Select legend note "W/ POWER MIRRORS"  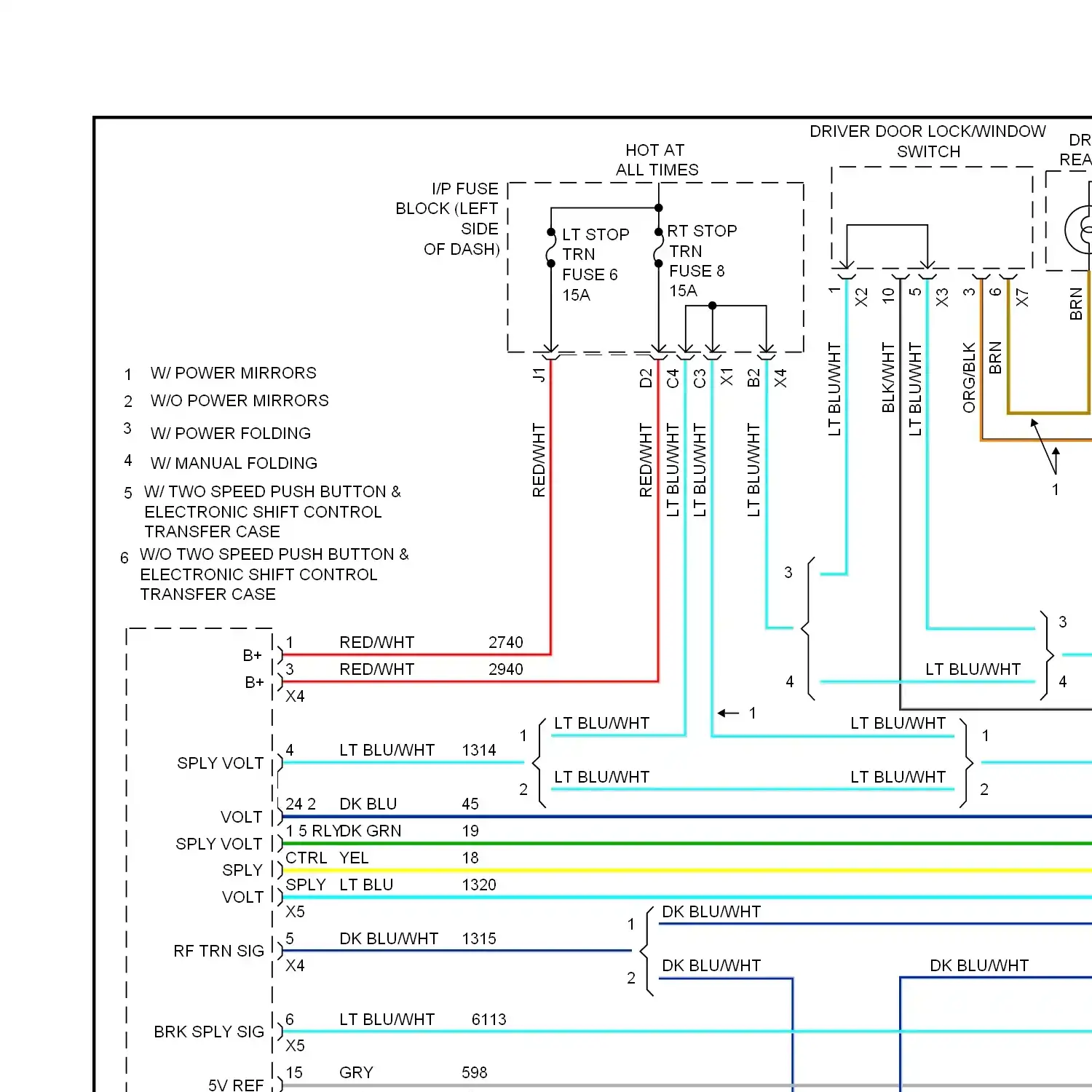233,373
